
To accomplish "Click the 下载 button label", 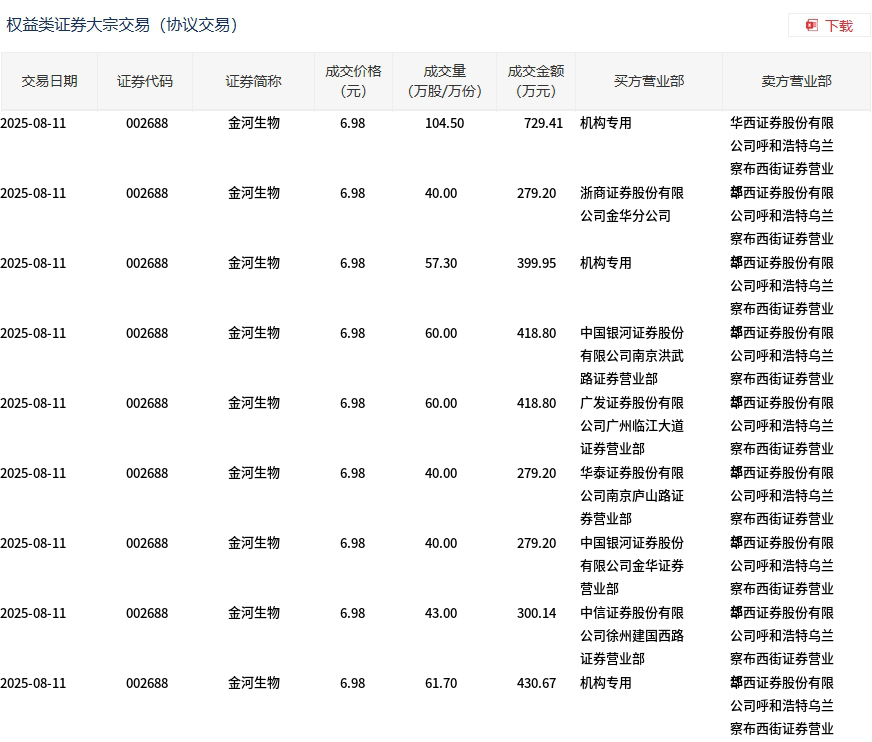I will [839, 26].
